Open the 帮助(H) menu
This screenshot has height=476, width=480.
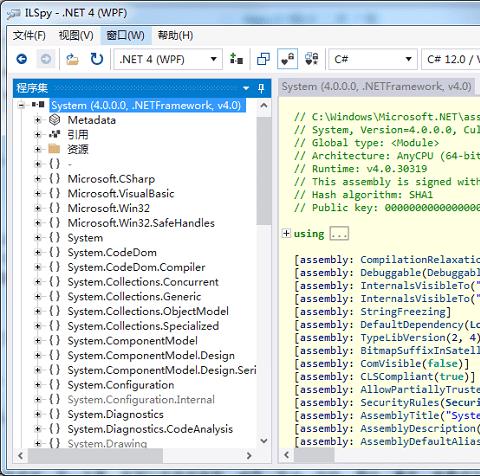coord(175,35)
